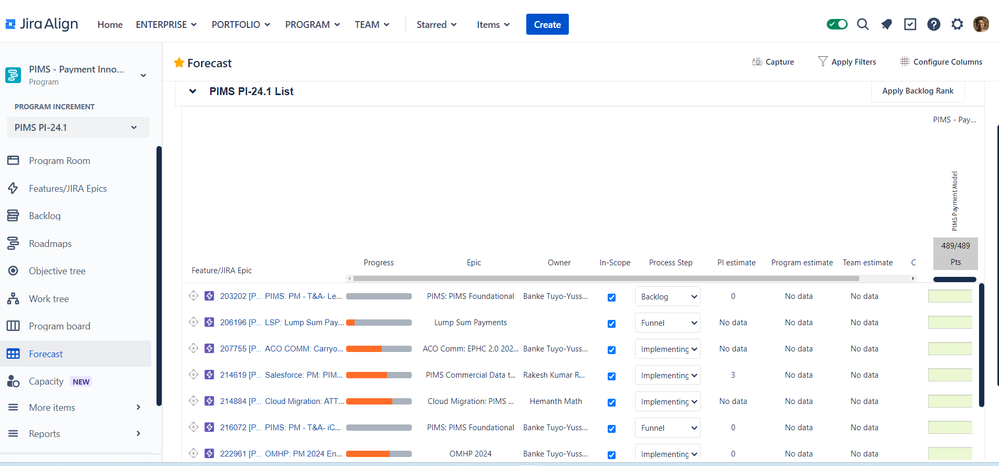Click the Create button

pos(547,24)
